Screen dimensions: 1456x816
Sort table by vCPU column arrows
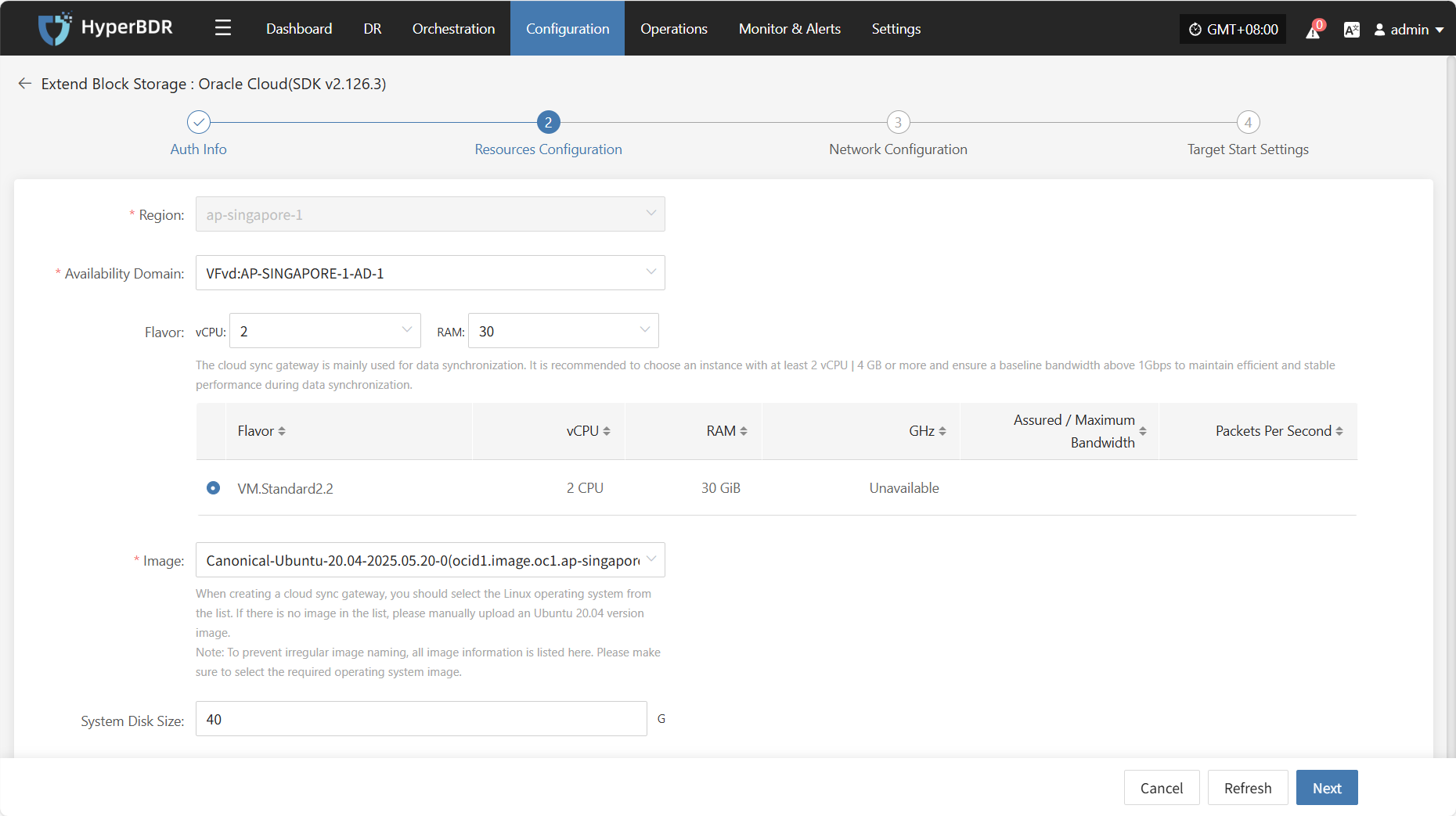[x=607, y=431]
